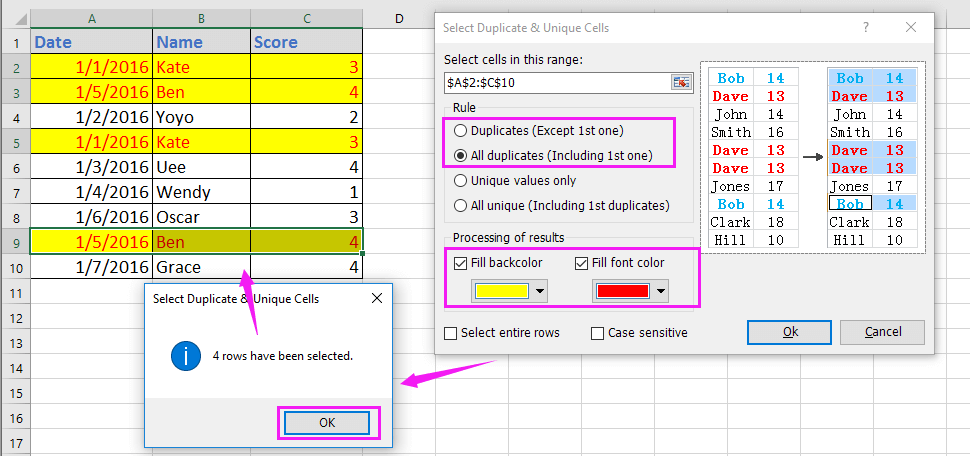The width and height of the screenshot is (970, 456).
Task: Select row 9 header
Action: (x=15, y=242)
